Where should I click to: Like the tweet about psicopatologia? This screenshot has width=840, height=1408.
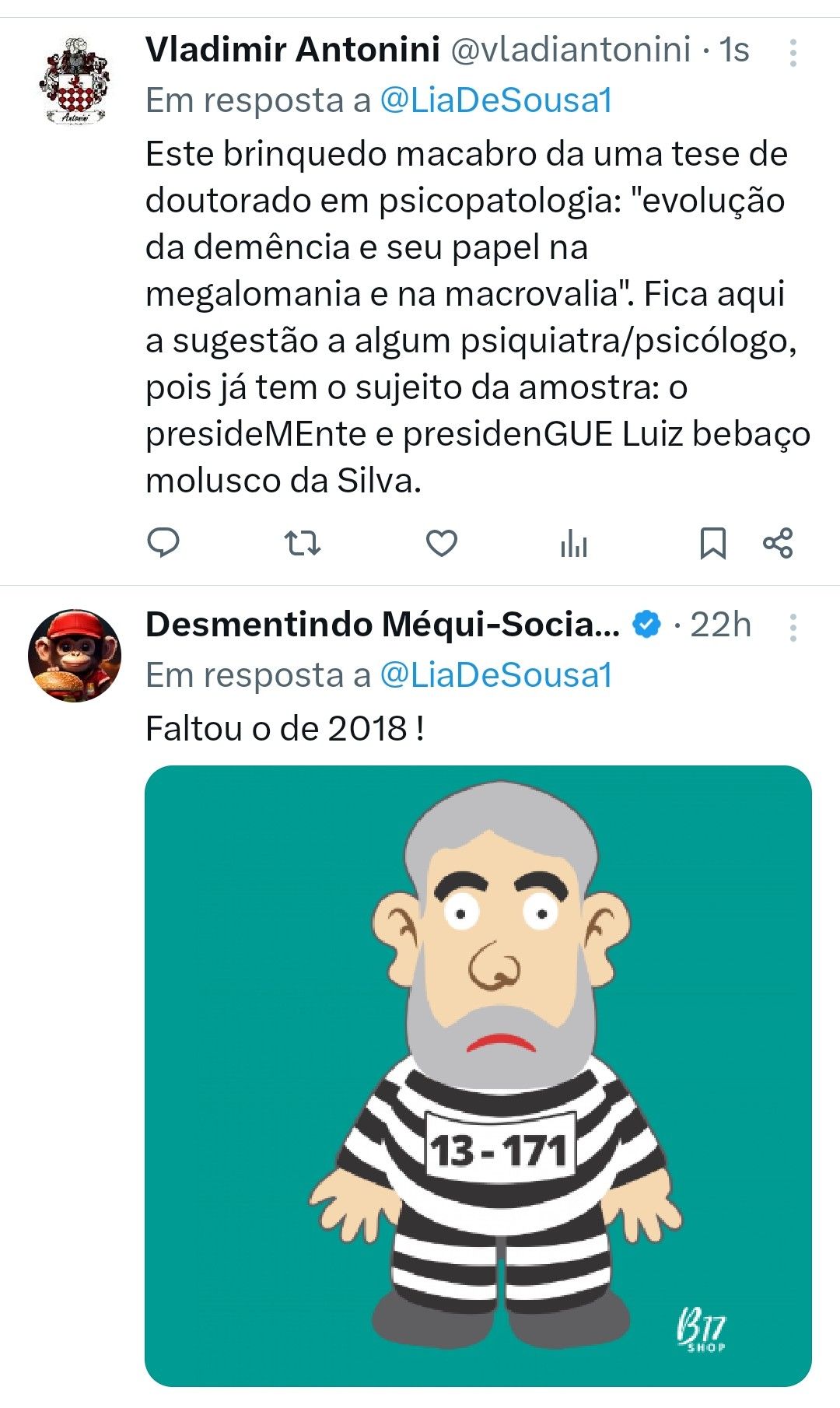pos(441,543)
